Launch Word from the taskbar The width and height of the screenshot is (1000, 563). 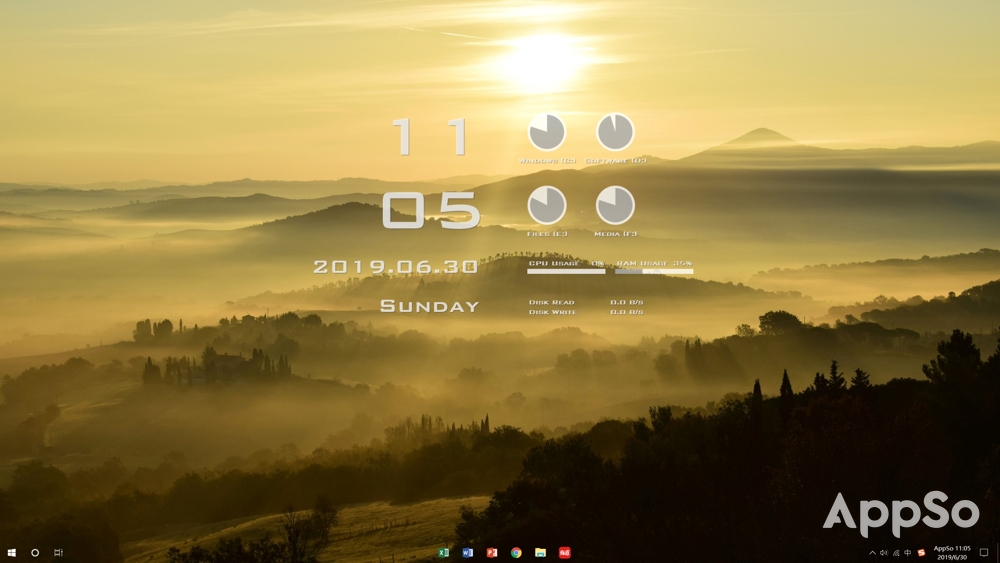click(468, 552)
